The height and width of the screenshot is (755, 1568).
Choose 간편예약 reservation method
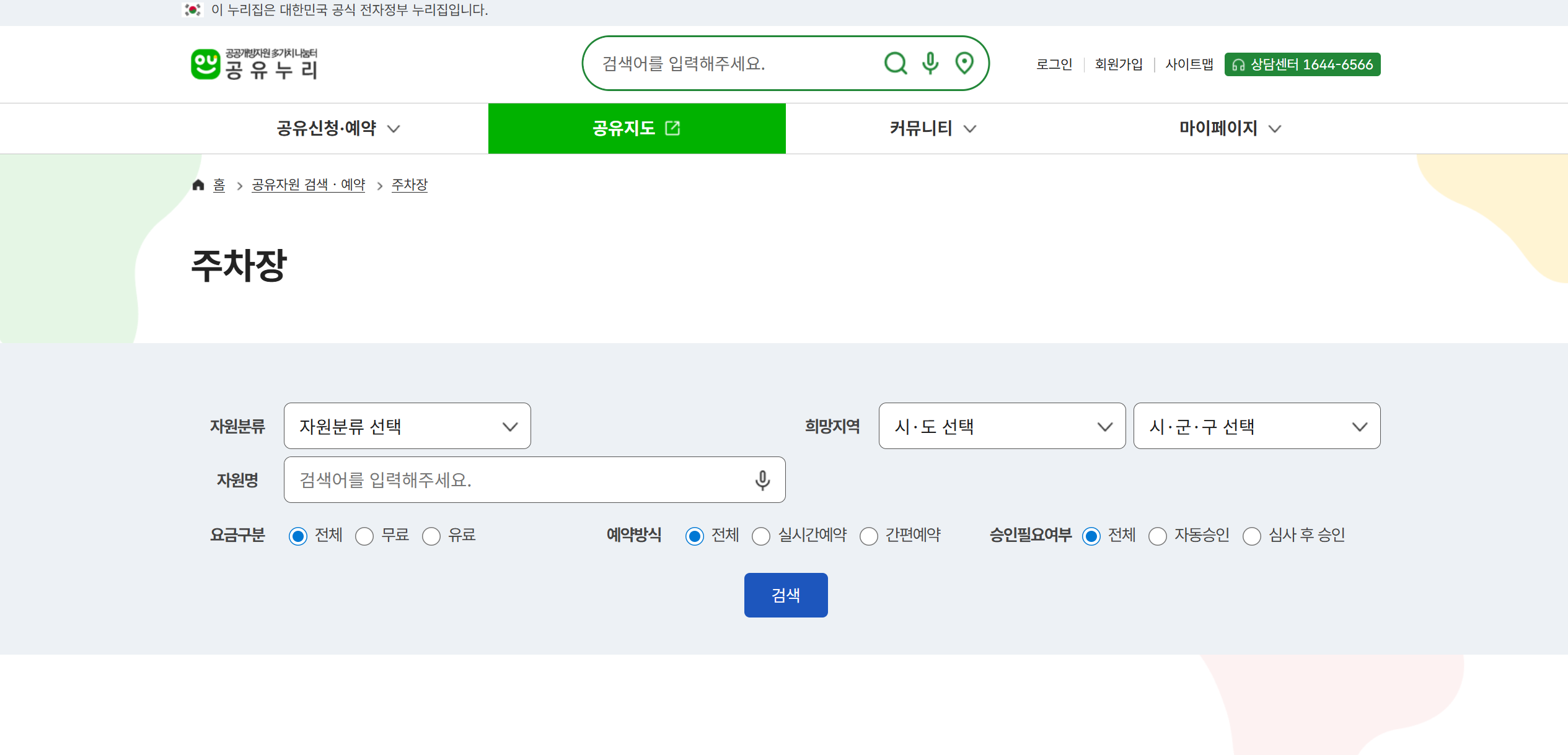(869, 536)
